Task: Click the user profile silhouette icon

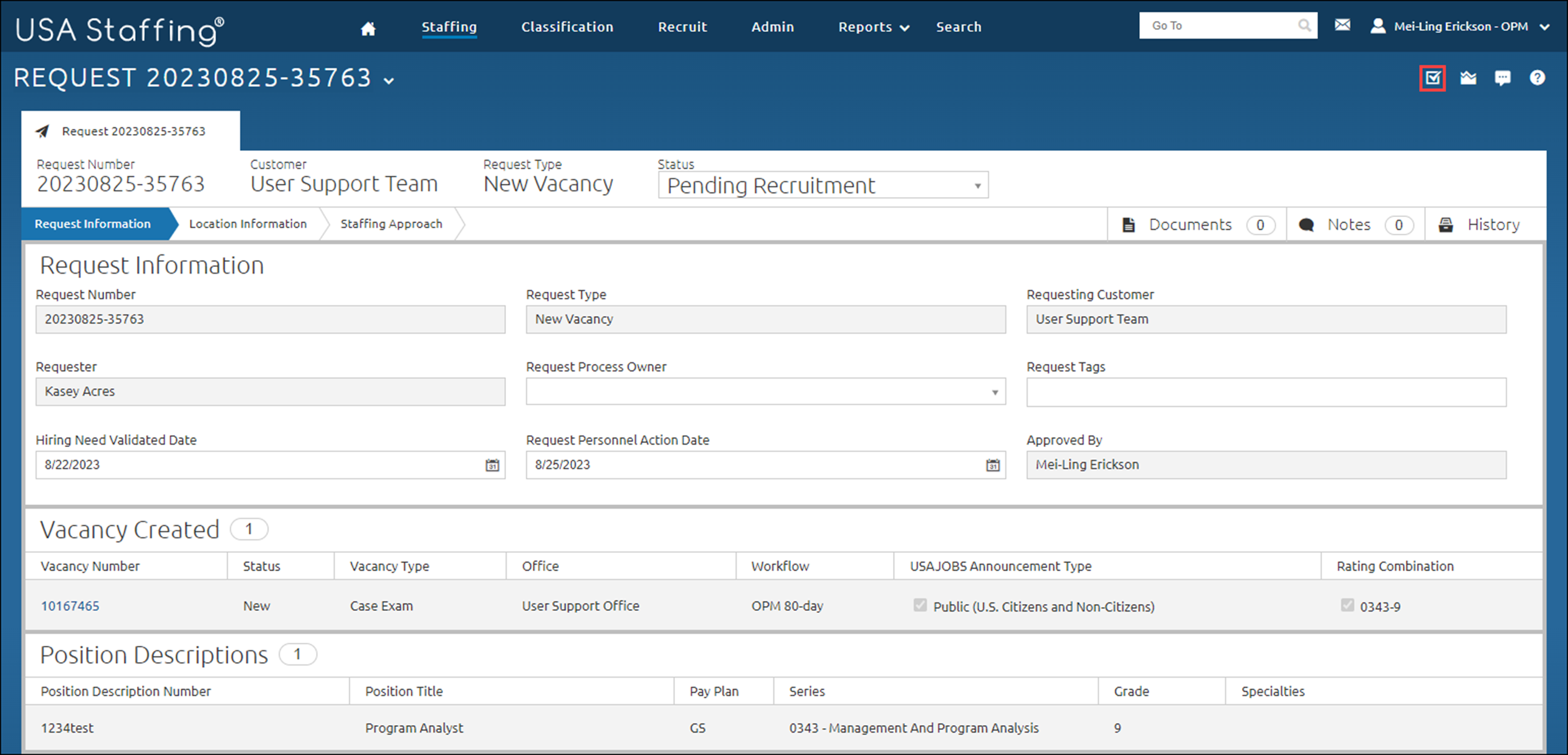Action: tap(1378, 26)
